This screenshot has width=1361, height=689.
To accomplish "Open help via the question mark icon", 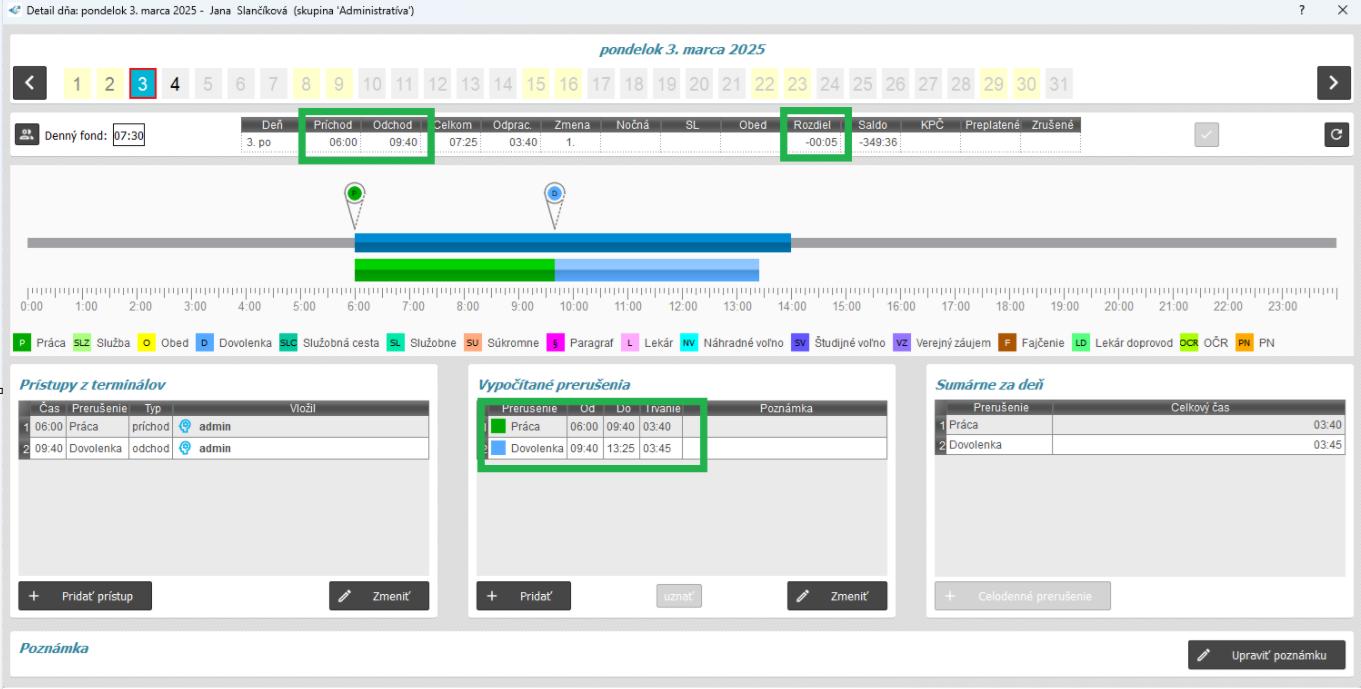I will 1302,10.
